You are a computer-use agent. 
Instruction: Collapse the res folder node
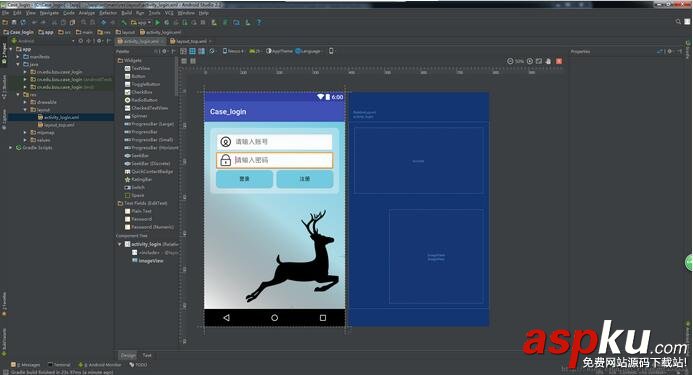click(18, 94)
